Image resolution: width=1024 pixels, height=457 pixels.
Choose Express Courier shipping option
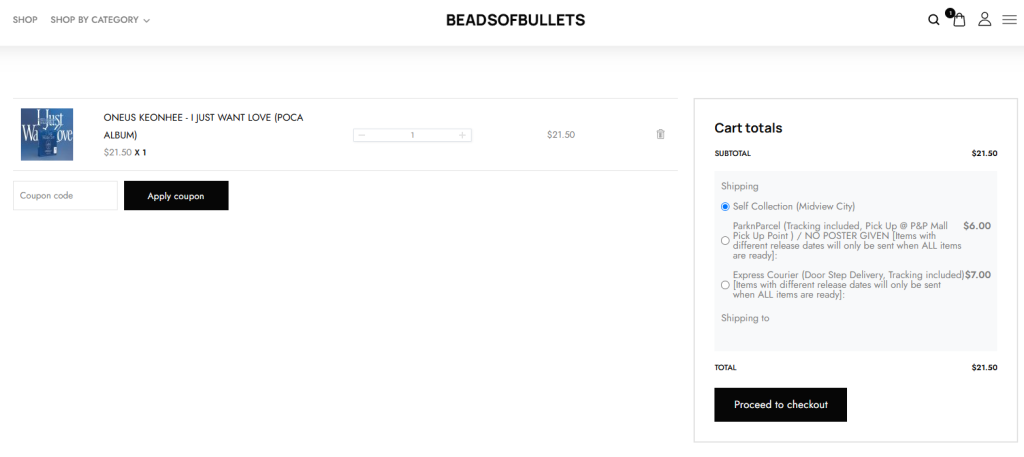click(x=725, y=285)
